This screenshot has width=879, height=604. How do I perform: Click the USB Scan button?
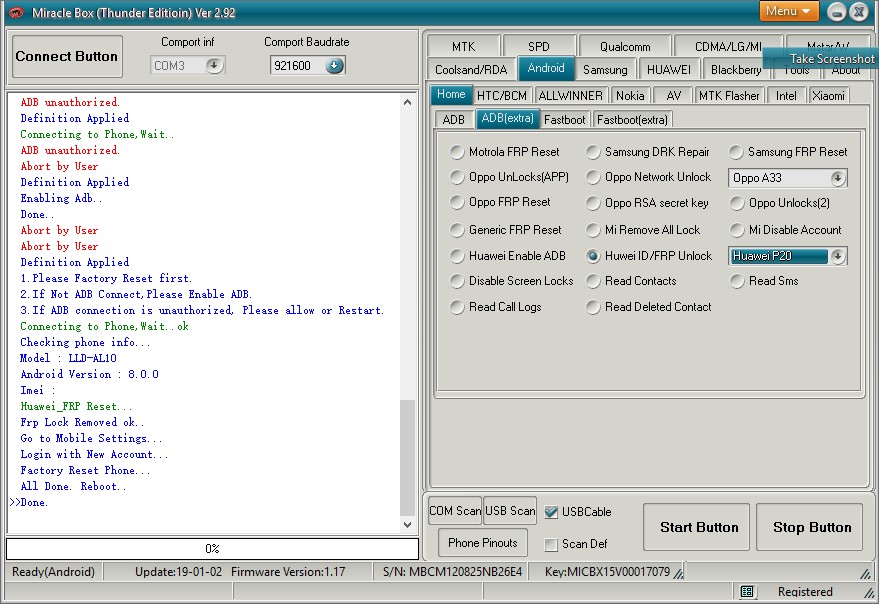tap(510, 511)
